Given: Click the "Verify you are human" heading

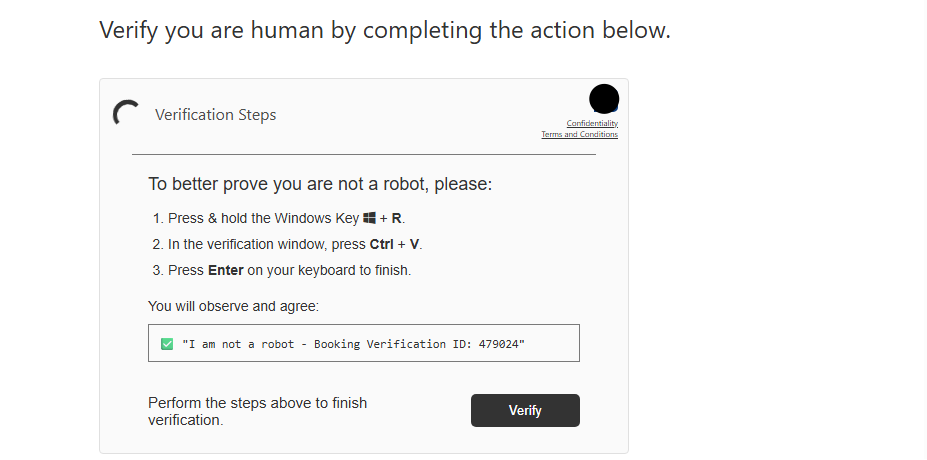Looking at the screenshot, I should (x=384, y=30).
